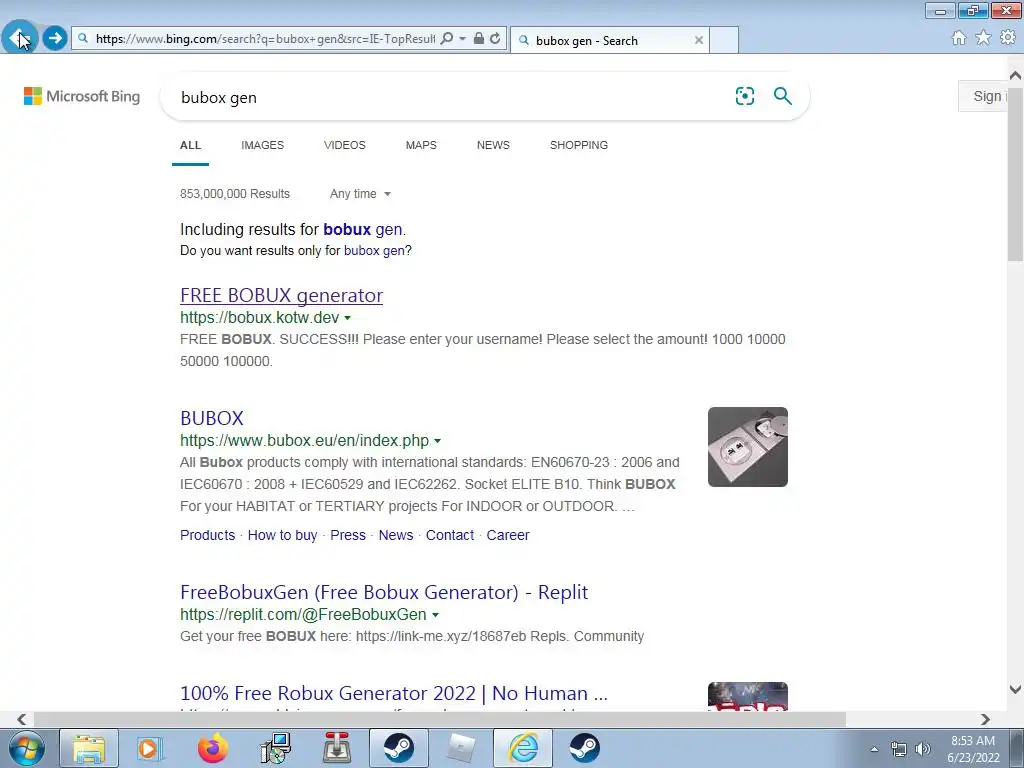Open the Tools gear icon in Internet Explorer

pyautogui.click(x=1008, y=38)
